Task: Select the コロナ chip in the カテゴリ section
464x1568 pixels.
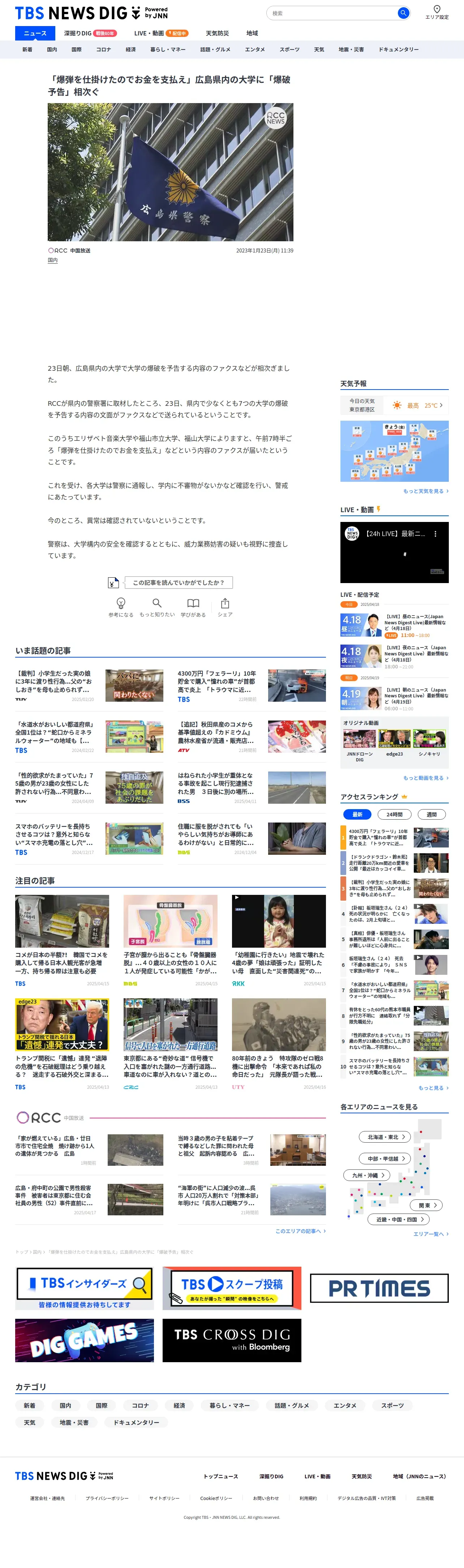Action: click(141, 1406)
